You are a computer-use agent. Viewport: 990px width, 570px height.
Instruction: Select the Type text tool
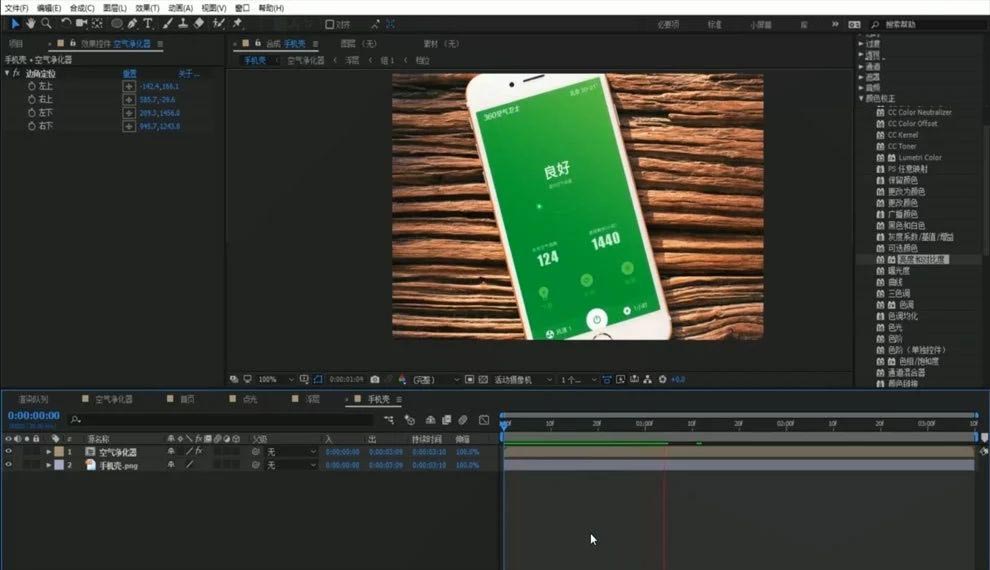(148, 23)
